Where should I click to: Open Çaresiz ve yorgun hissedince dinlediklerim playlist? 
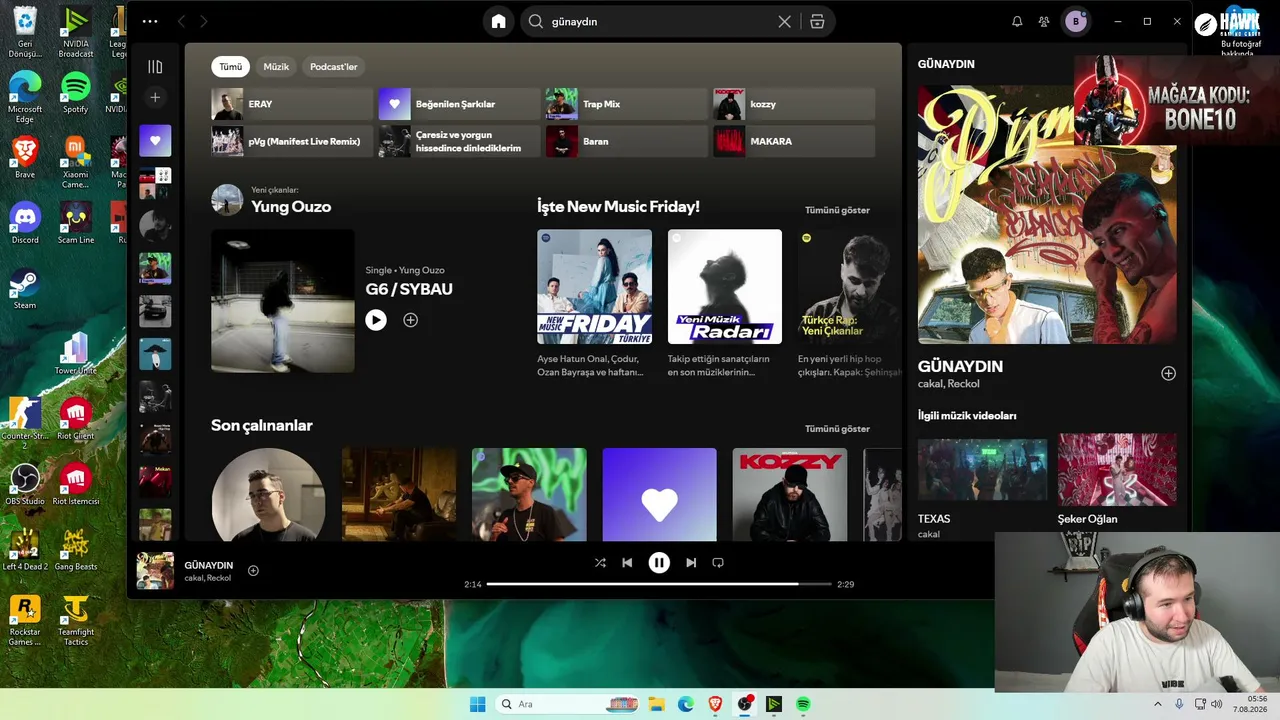pyautogui.click(x=459, y=141)
